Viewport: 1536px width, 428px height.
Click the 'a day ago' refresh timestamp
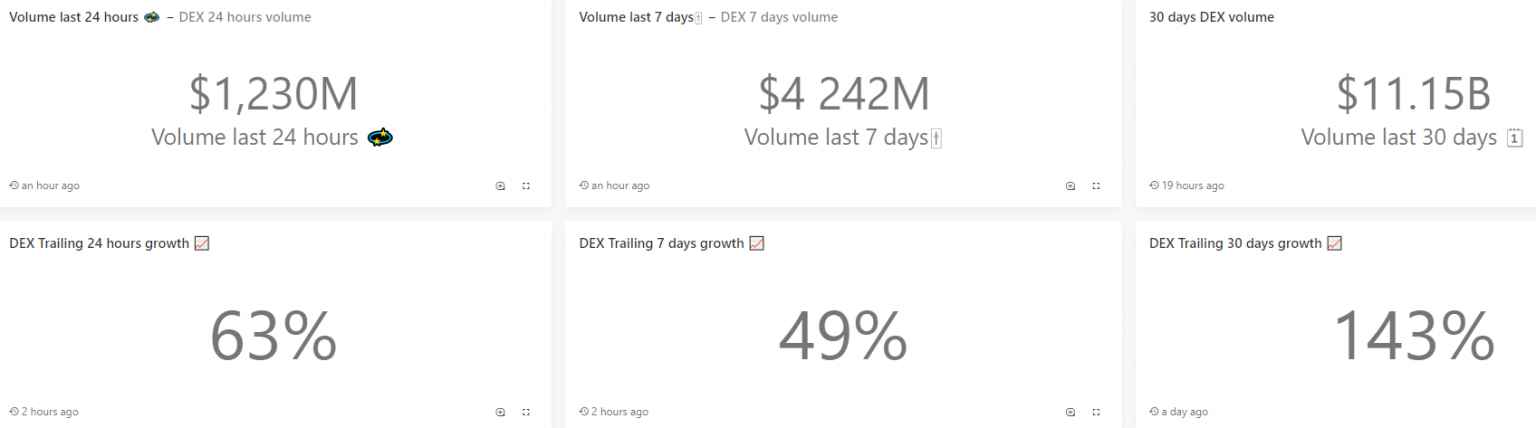[x=1184, y=412]
